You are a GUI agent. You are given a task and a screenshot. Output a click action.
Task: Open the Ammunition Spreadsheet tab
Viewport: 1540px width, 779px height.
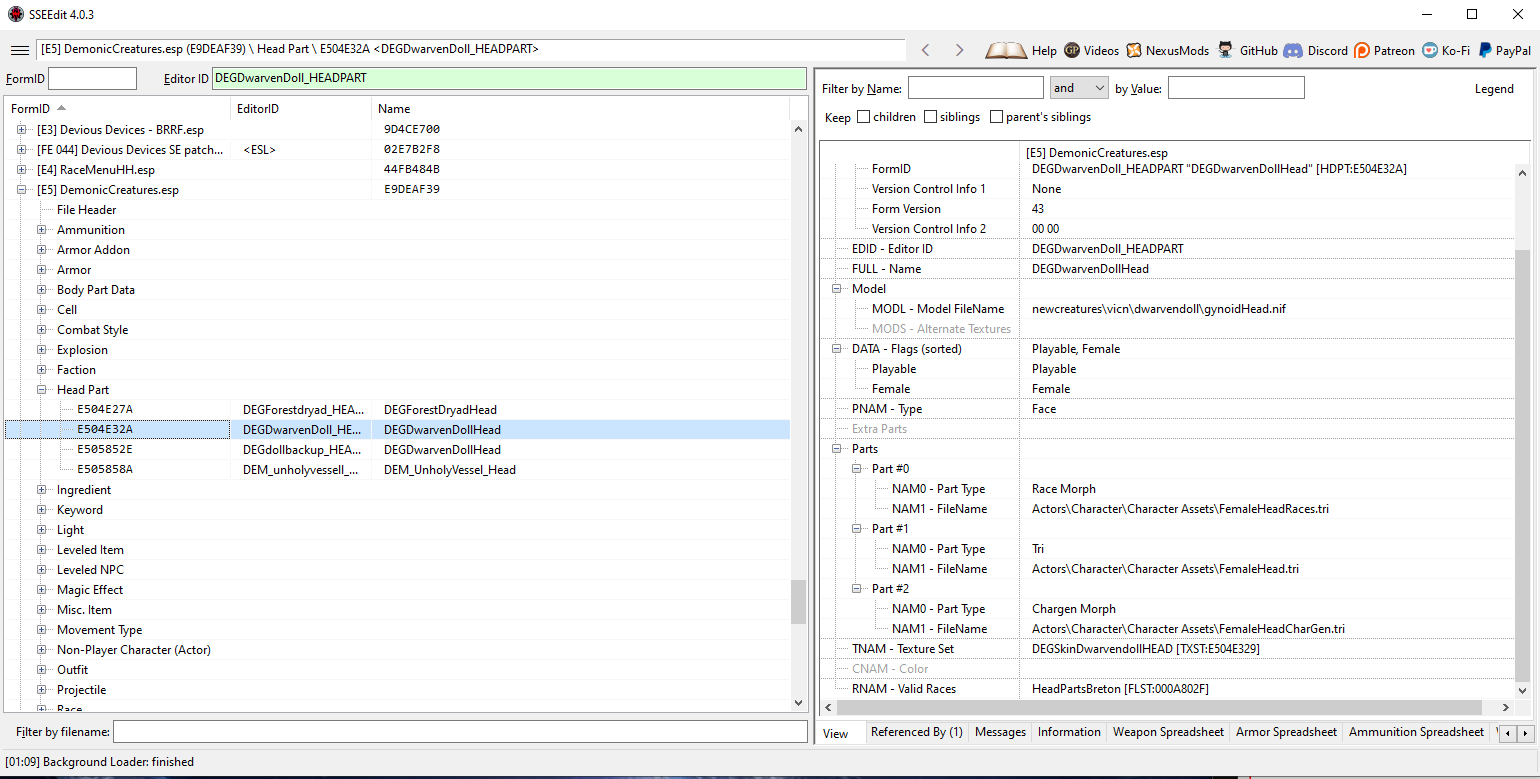[1416, 732]
